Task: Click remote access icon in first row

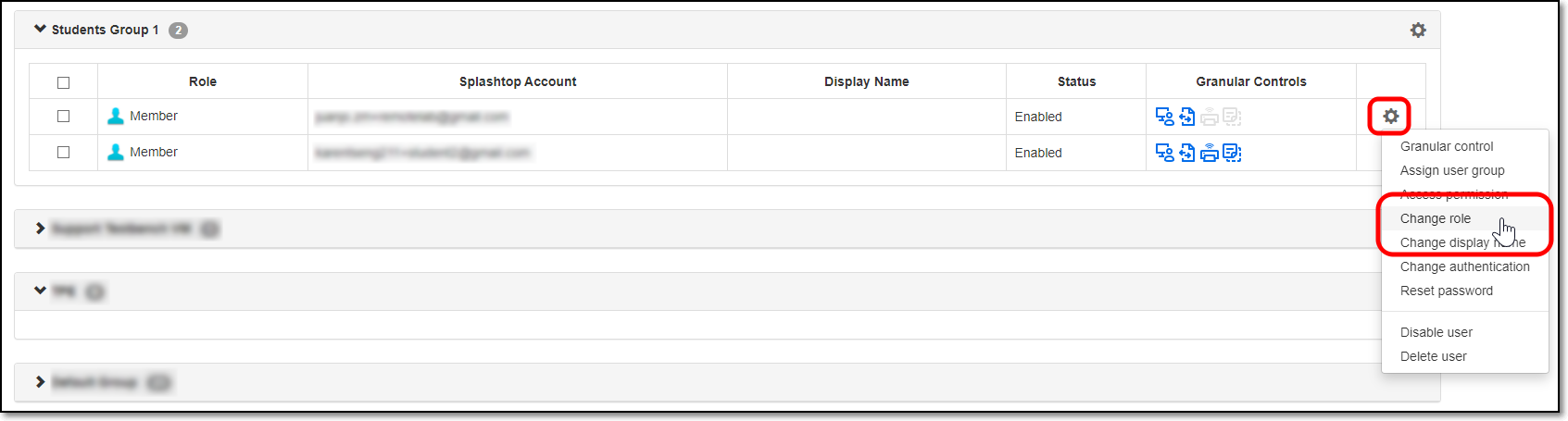Action: point(1164,117)
